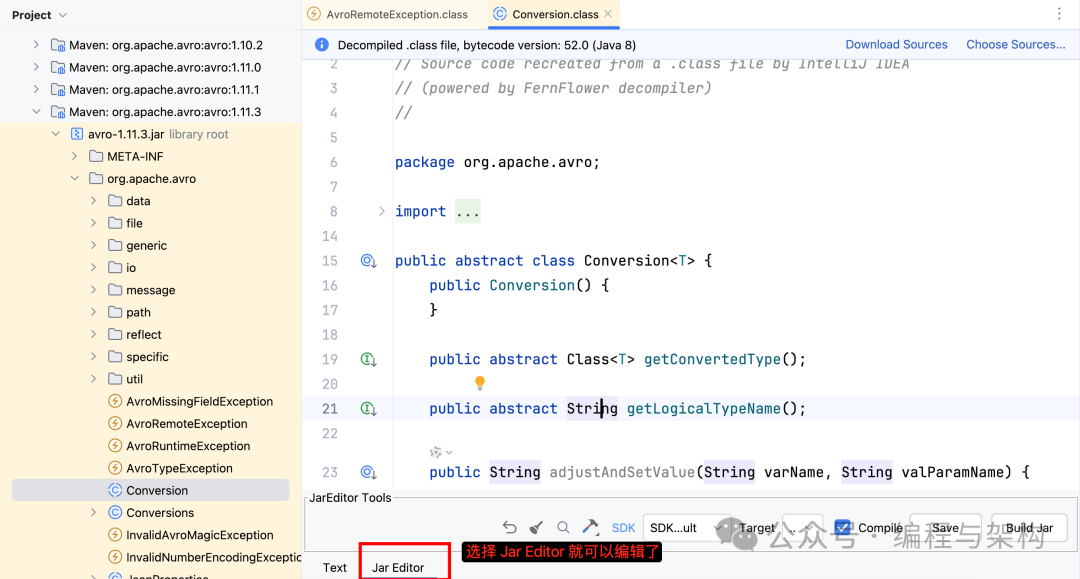1080x579 pixels.
Task: Open the inlay hints dropdown above line 23
Action: point(441,452)
